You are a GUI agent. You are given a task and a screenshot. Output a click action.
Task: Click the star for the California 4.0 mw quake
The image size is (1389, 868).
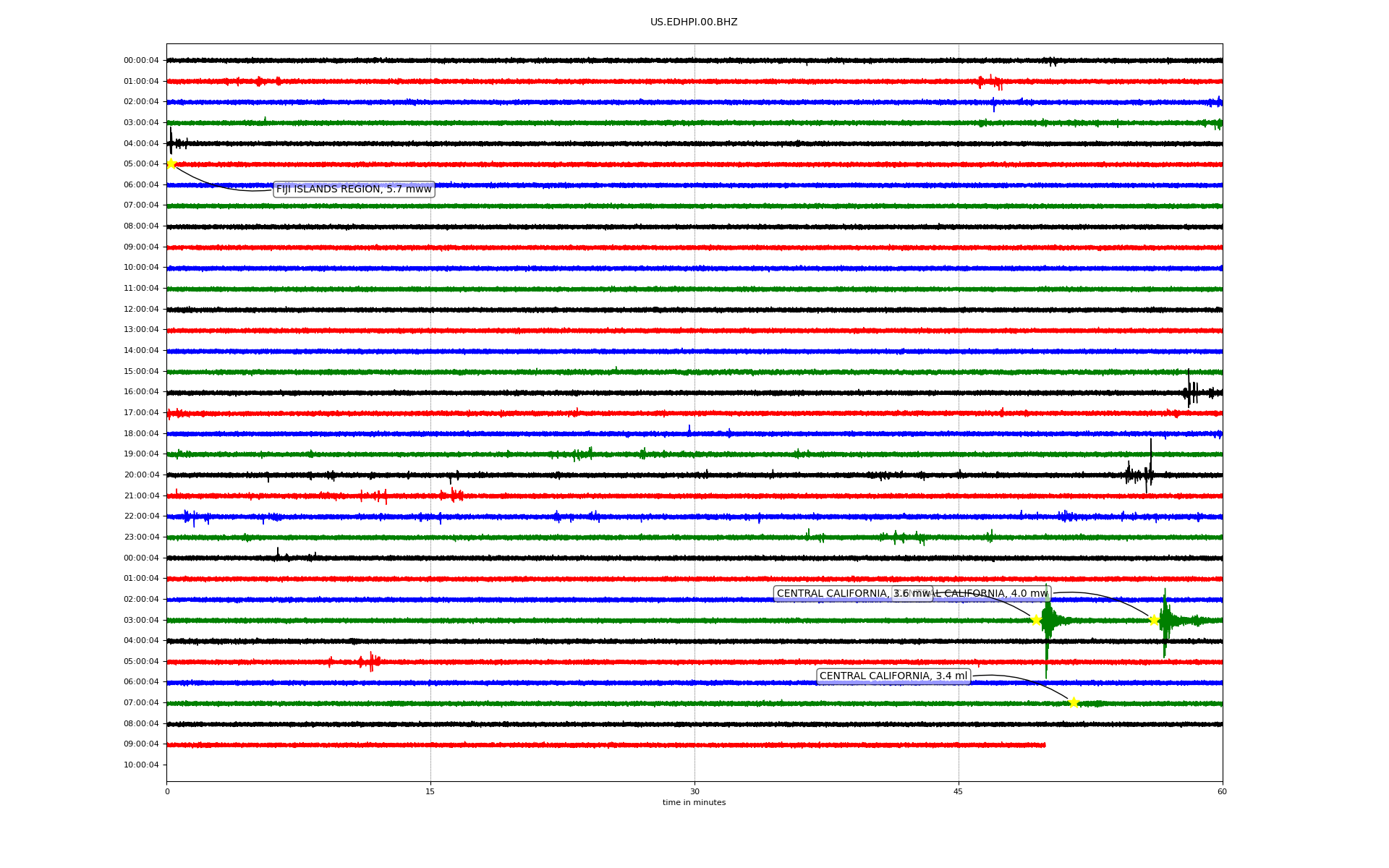1154,620
